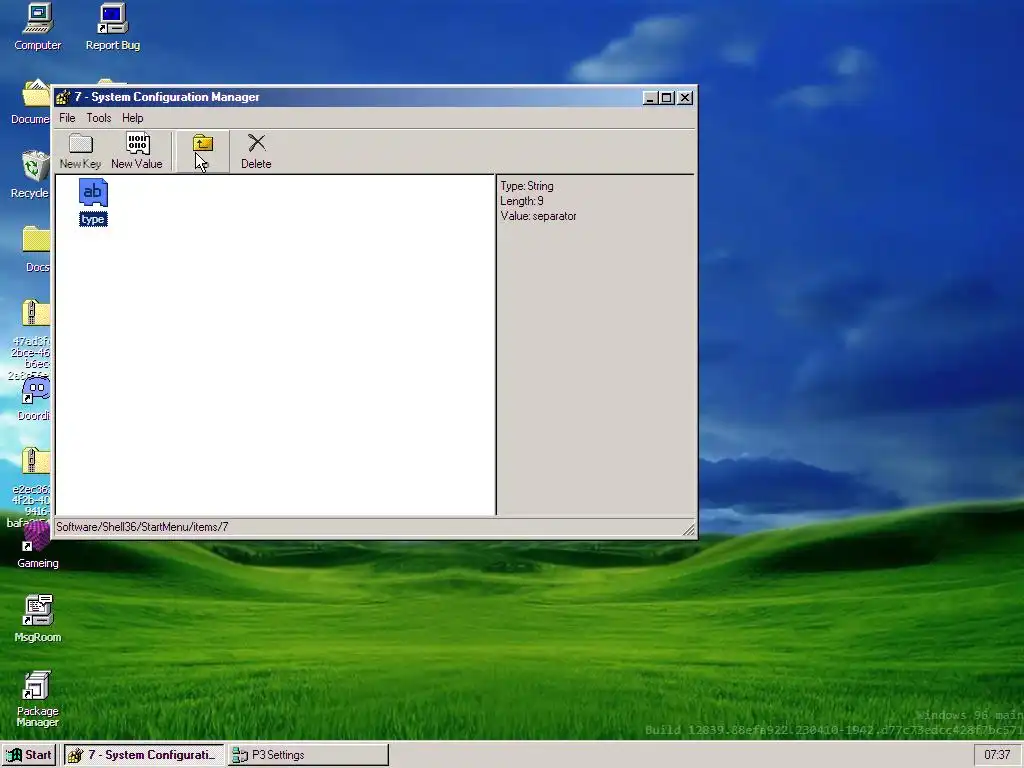Click the taskbar clock showing 07:37

[x=997, y=755]
